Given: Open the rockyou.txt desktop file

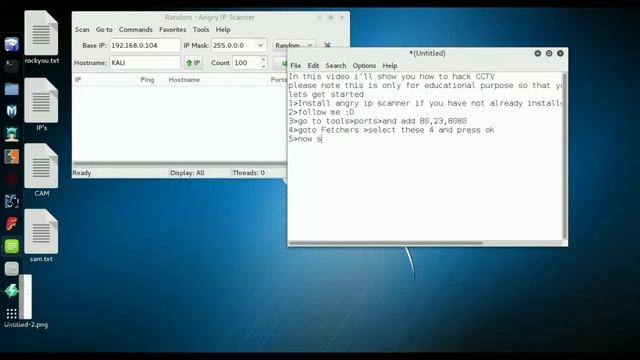Looking at the screenshot, I should [41, 37].
